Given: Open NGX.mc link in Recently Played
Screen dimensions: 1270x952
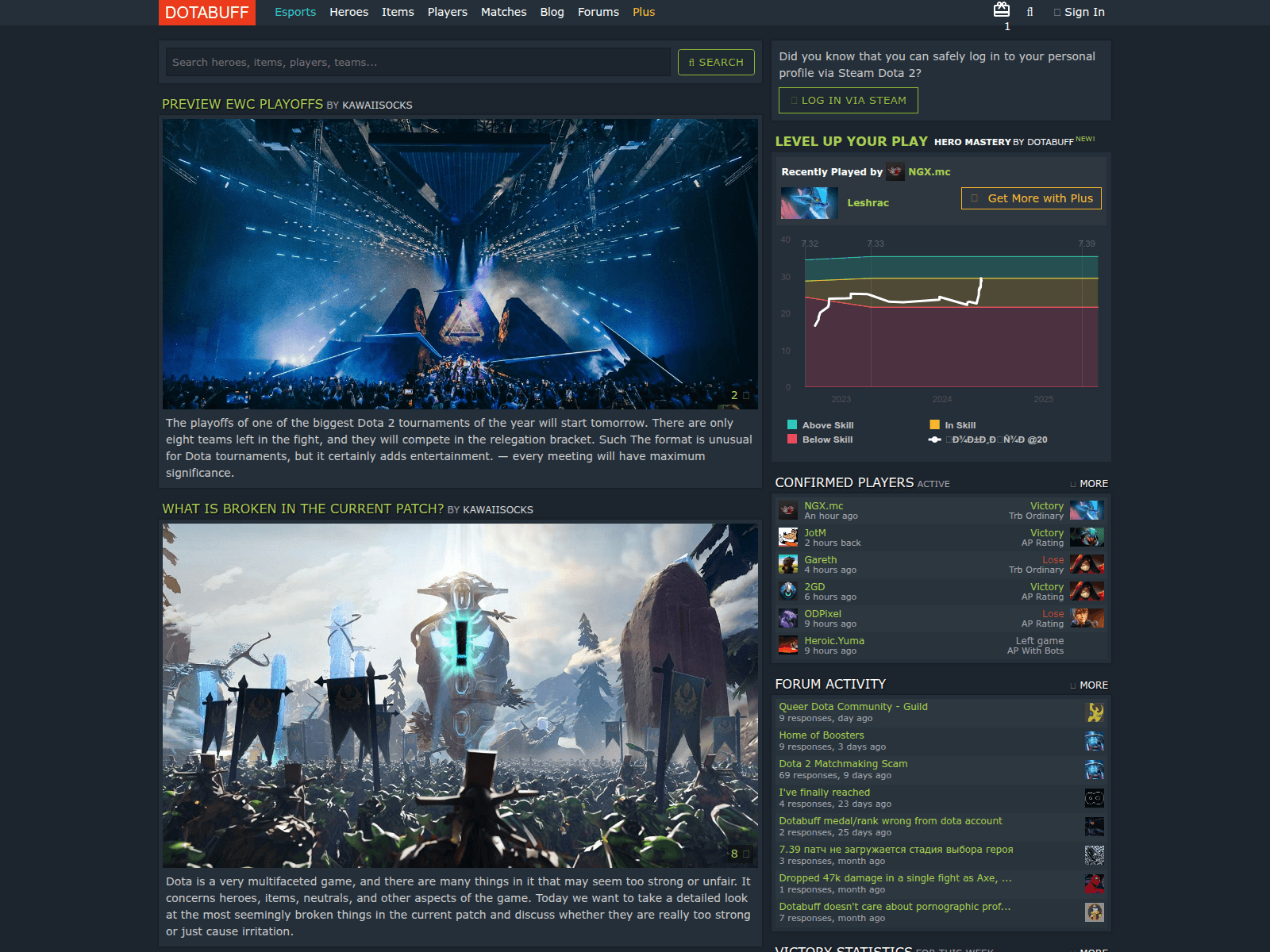Looking at the screenshot, I should tap(929, 171).
